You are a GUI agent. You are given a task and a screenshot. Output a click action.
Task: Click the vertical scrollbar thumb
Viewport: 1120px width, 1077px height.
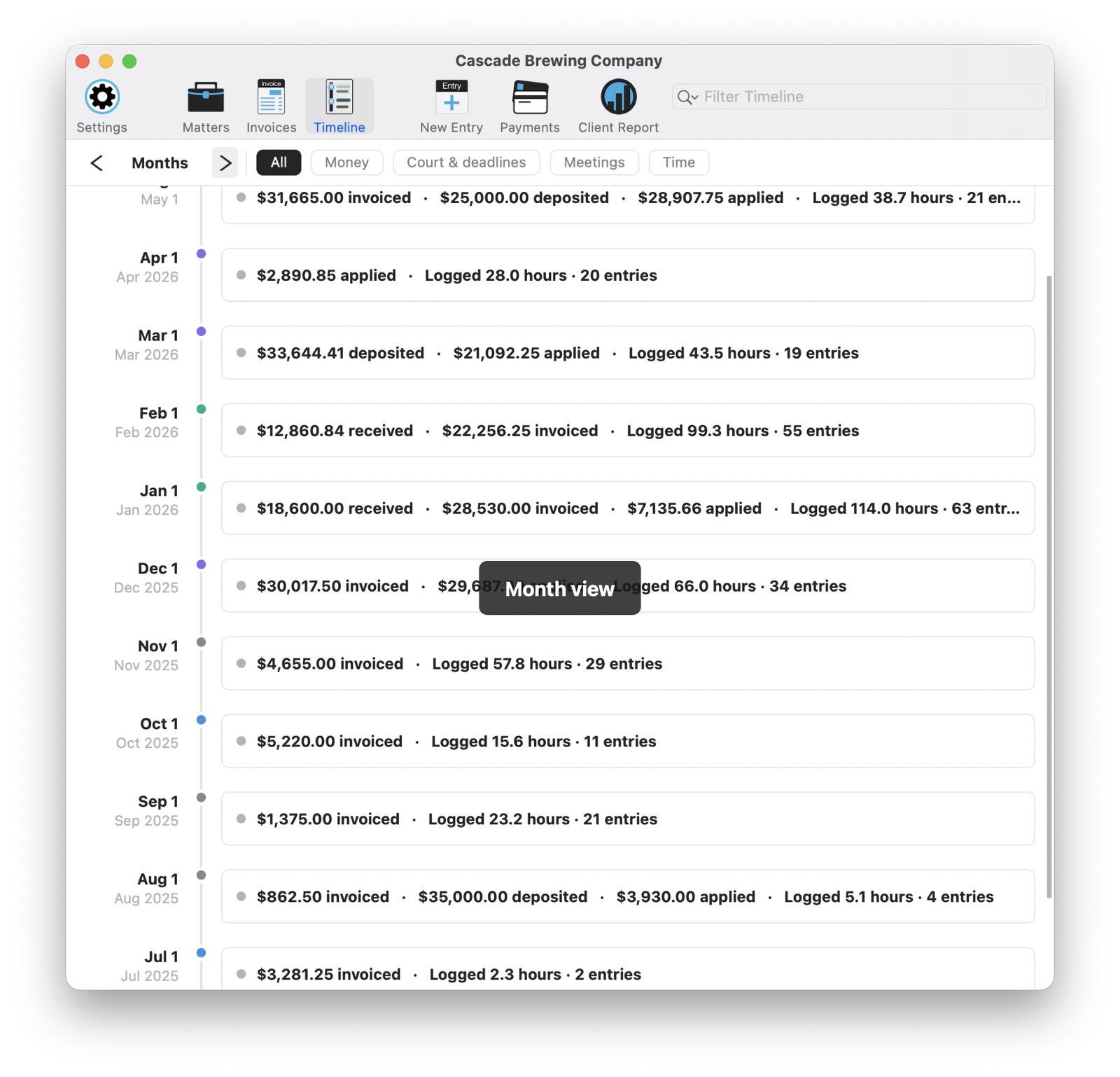(x=1049, y=587)
